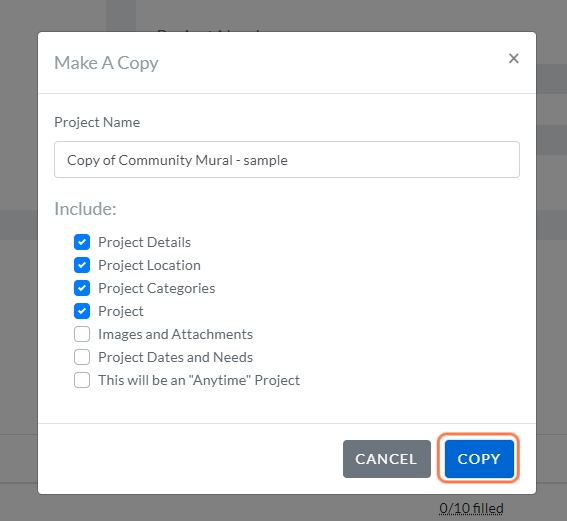Viewport: 567px width, 521px height.
Task: Click into the Project Name text field
Action: (x=287, y=159)
